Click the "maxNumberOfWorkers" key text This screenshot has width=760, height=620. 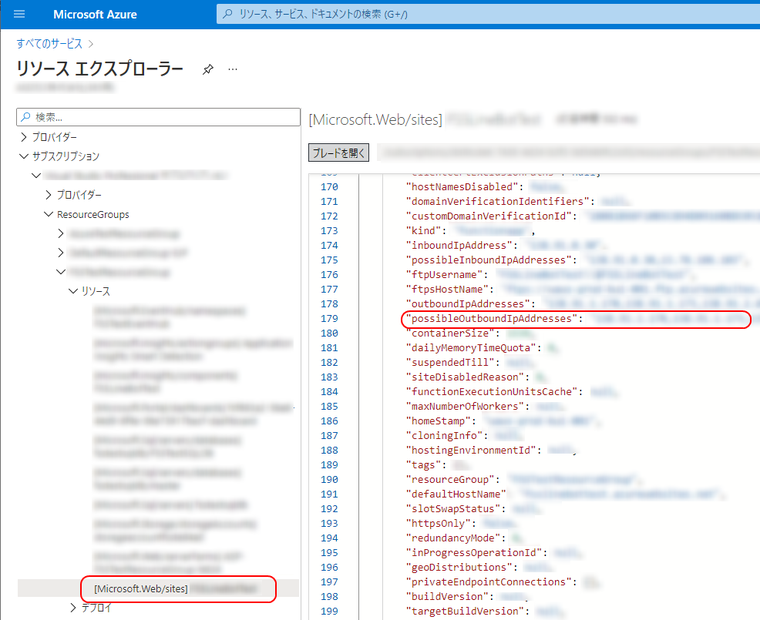(465, 406)
